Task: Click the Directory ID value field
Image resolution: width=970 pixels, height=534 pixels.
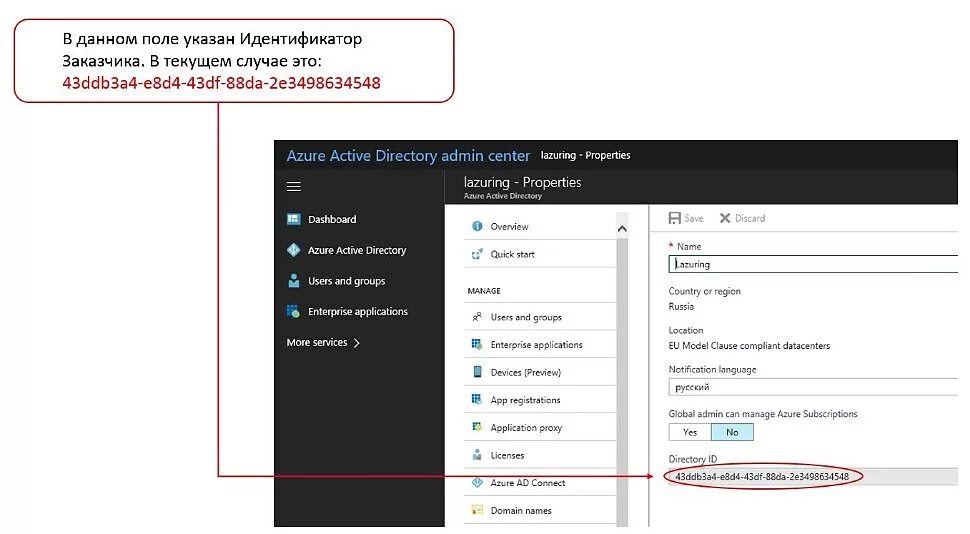Action: 813,476
